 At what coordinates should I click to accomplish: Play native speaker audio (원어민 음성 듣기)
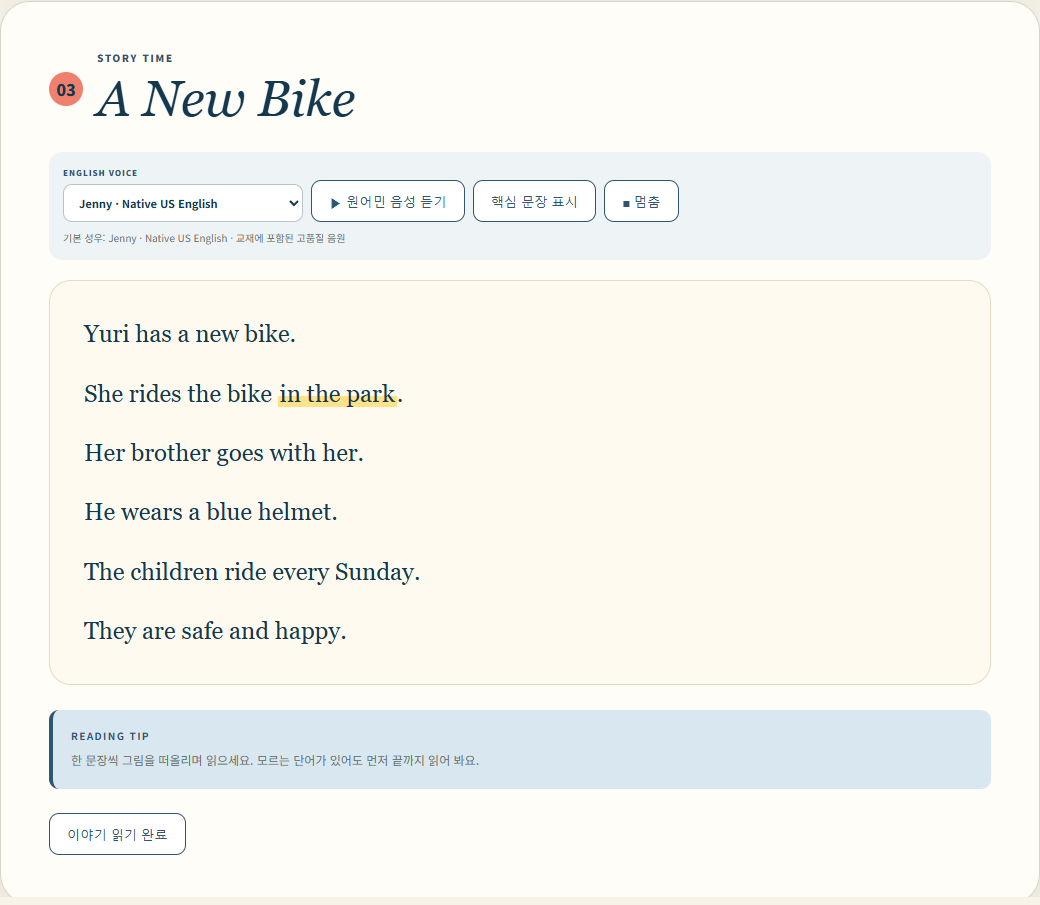point(388,201)
